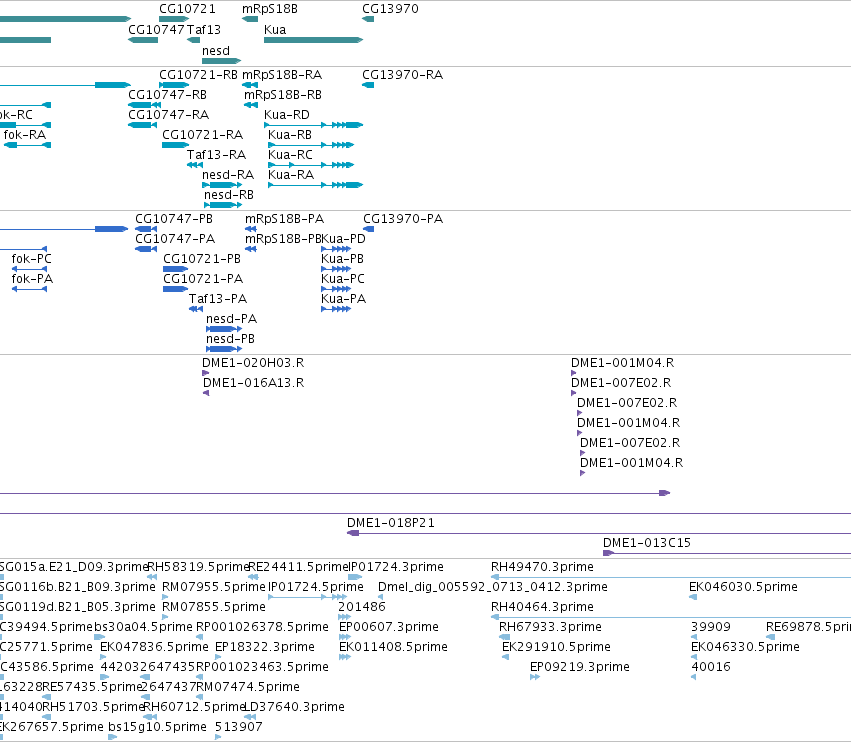This screenshot has height=742, width=851.
Task: Click the DME1-013C15 clone label
Action: coord(647,543)
